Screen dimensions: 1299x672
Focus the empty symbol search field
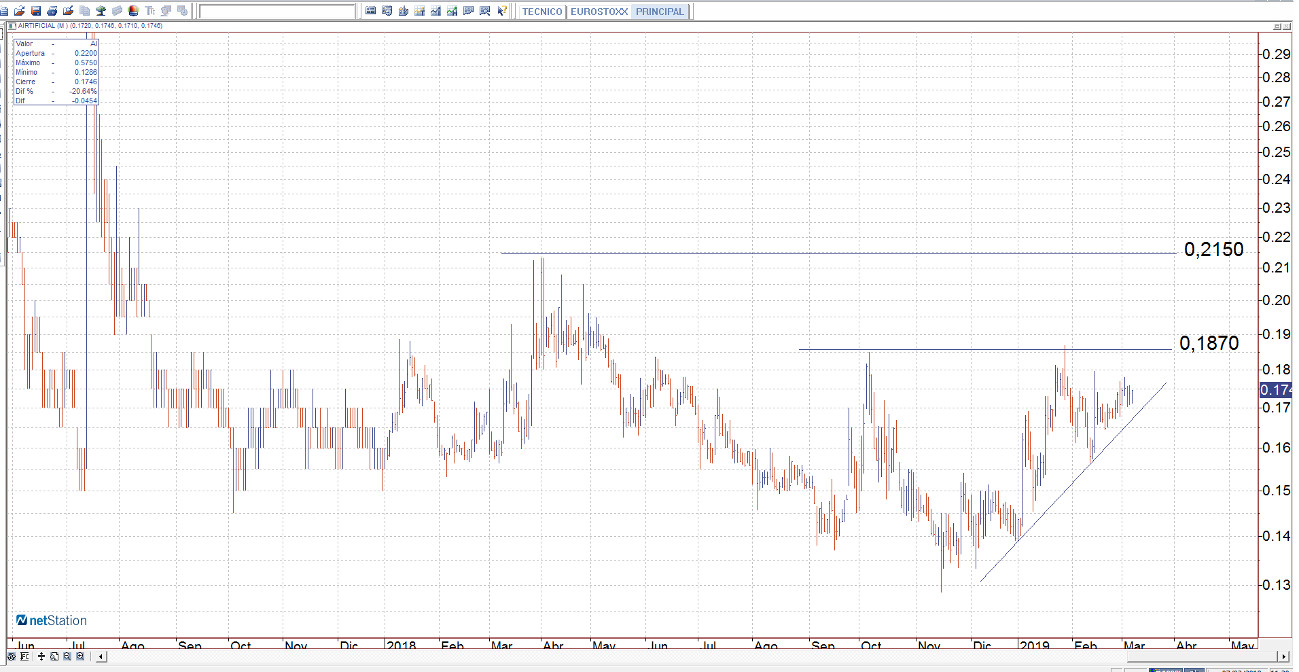point(277,12)
